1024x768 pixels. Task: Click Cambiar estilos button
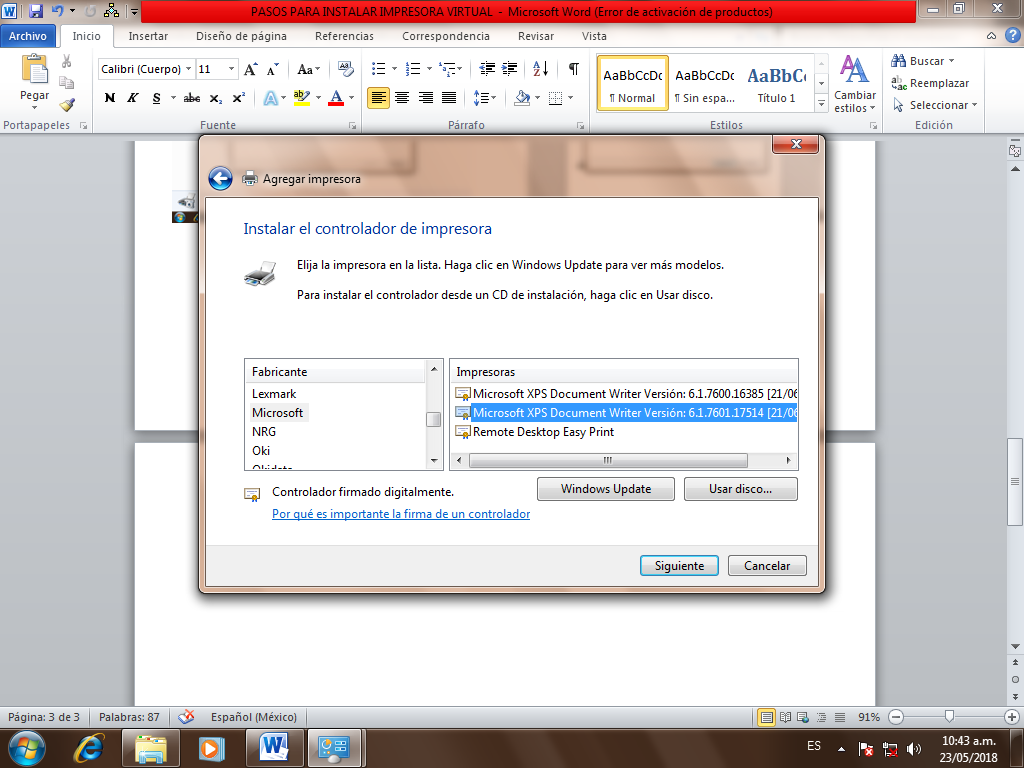click(854, 84)
